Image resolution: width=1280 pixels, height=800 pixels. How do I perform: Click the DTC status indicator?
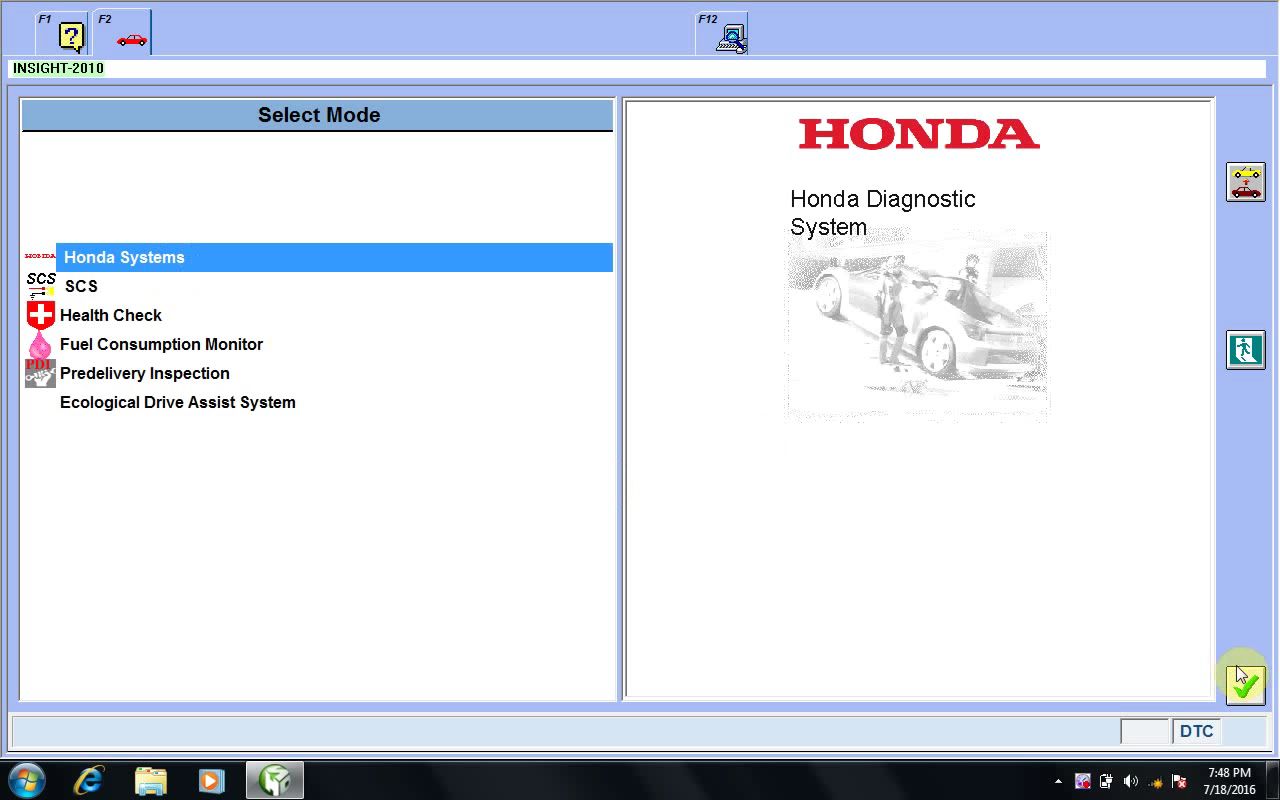point(1196,731)
